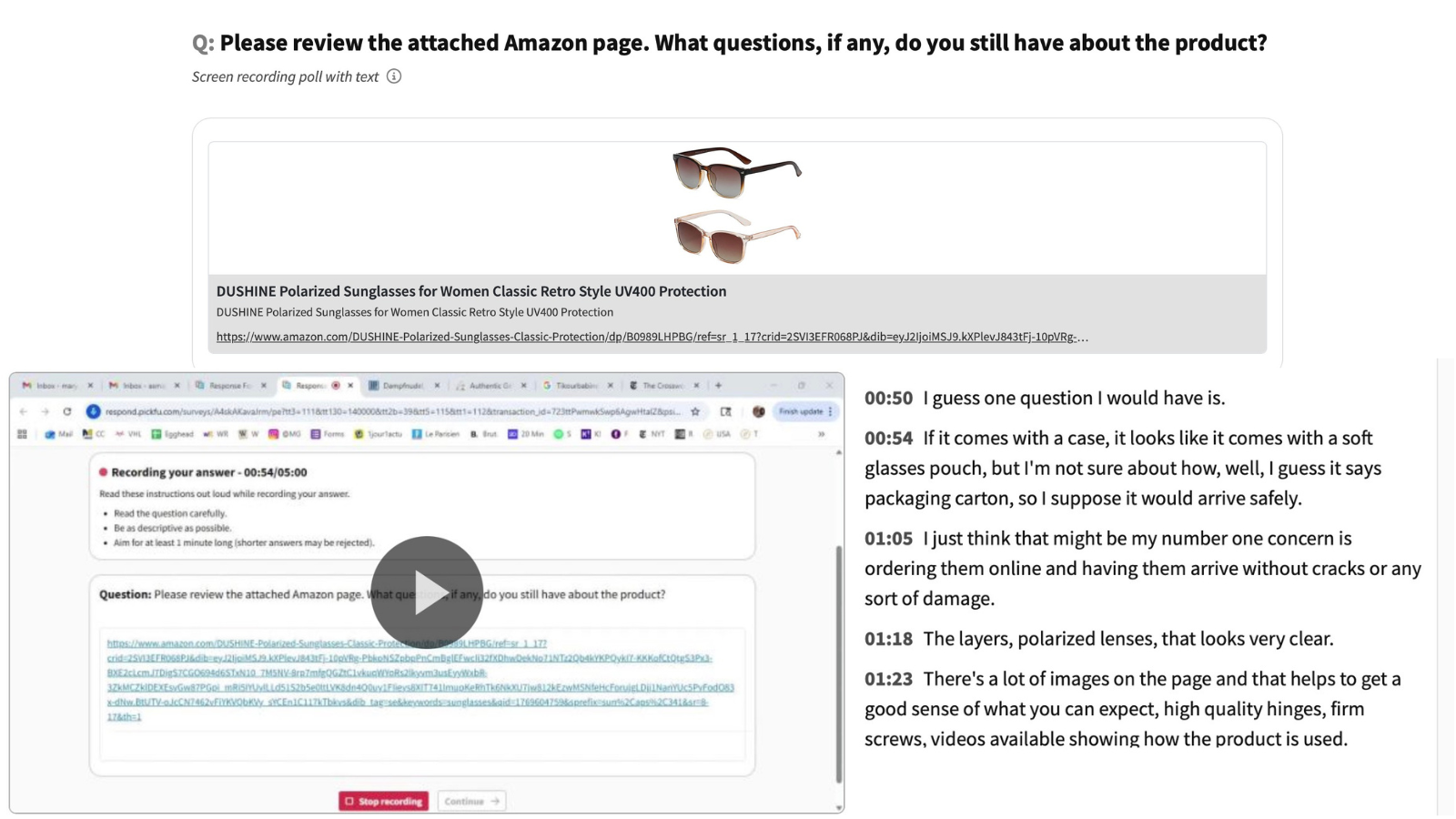Click the forward arrow in the recorded browser

[45, 411]
